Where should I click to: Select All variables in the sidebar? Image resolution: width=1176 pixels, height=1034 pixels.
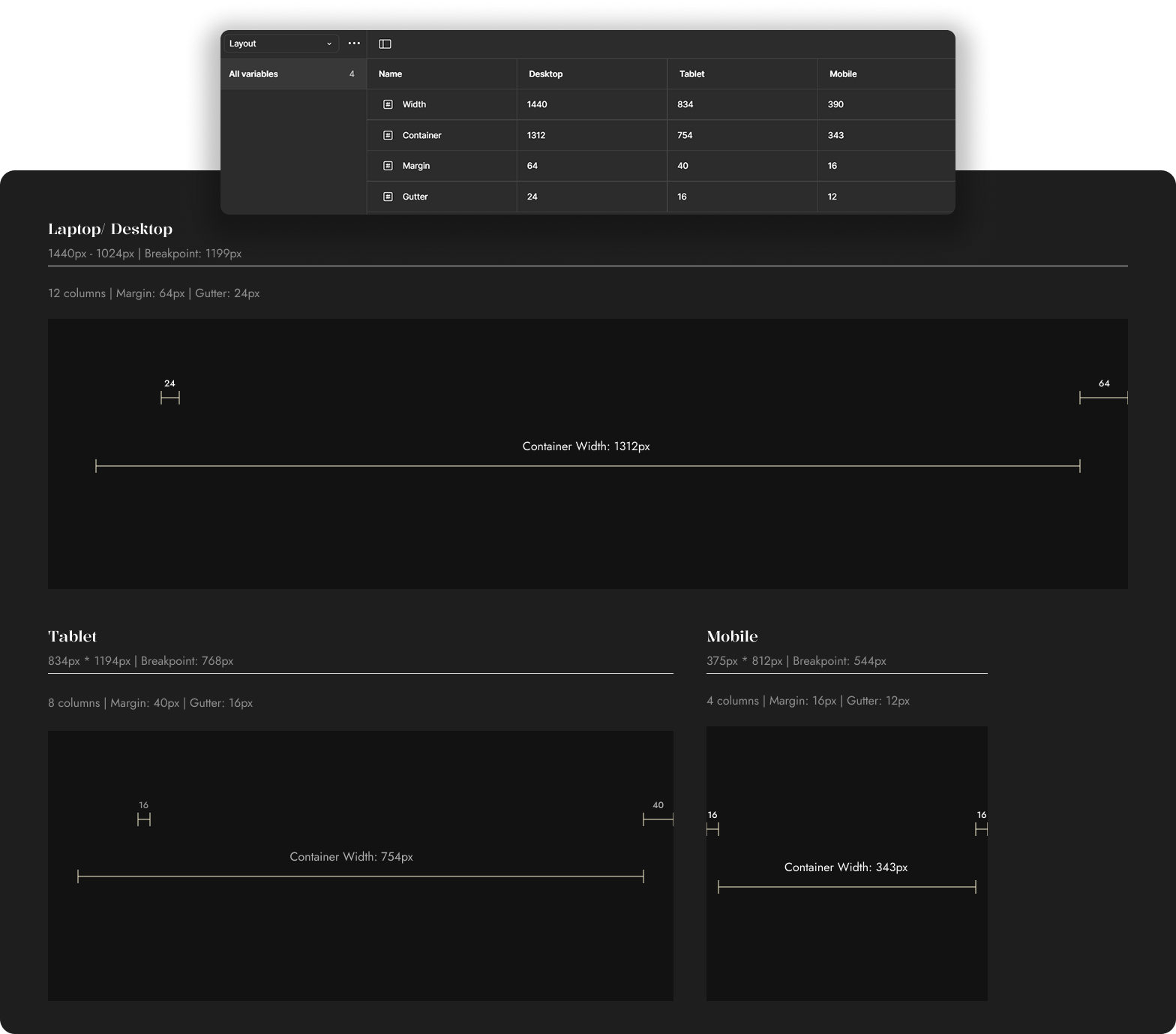(253, 74)
